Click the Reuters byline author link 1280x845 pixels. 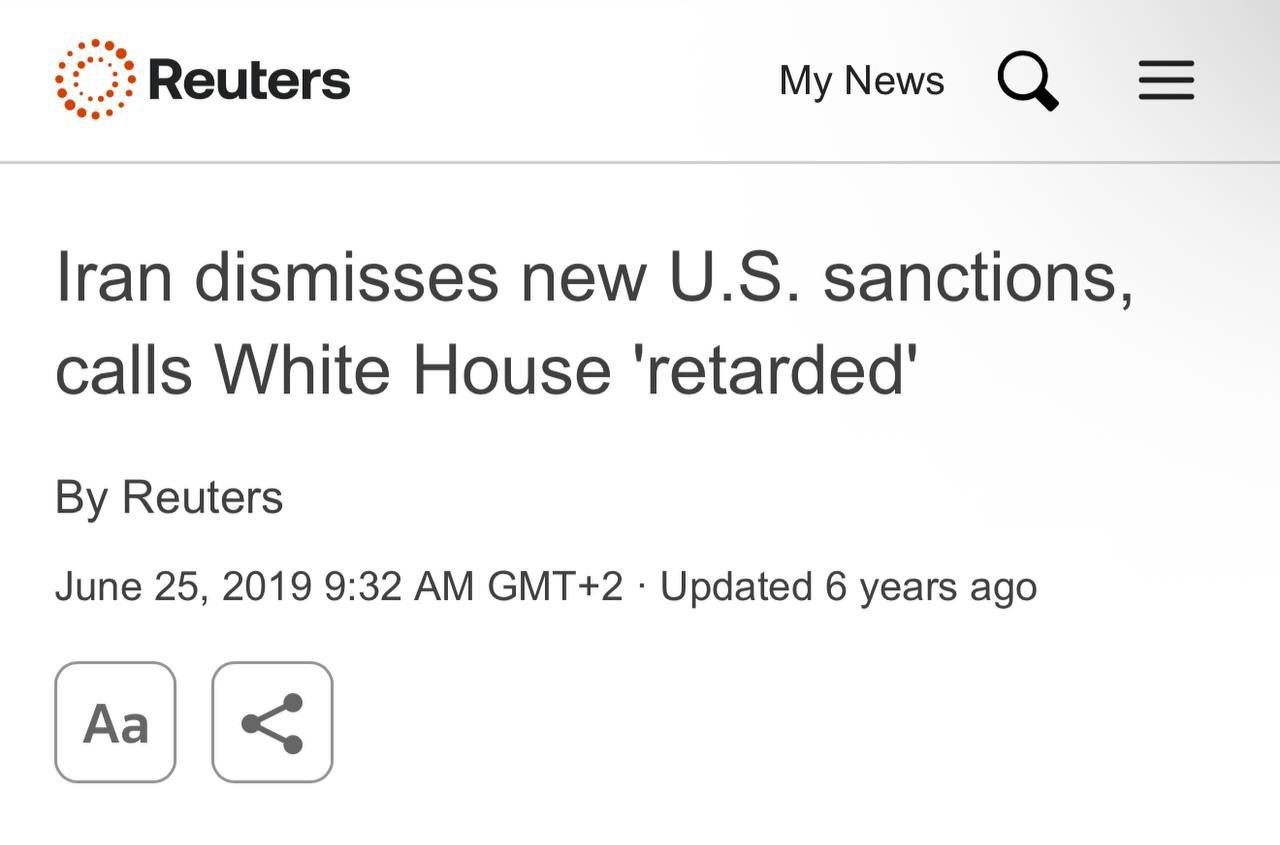tap(203, 497)
